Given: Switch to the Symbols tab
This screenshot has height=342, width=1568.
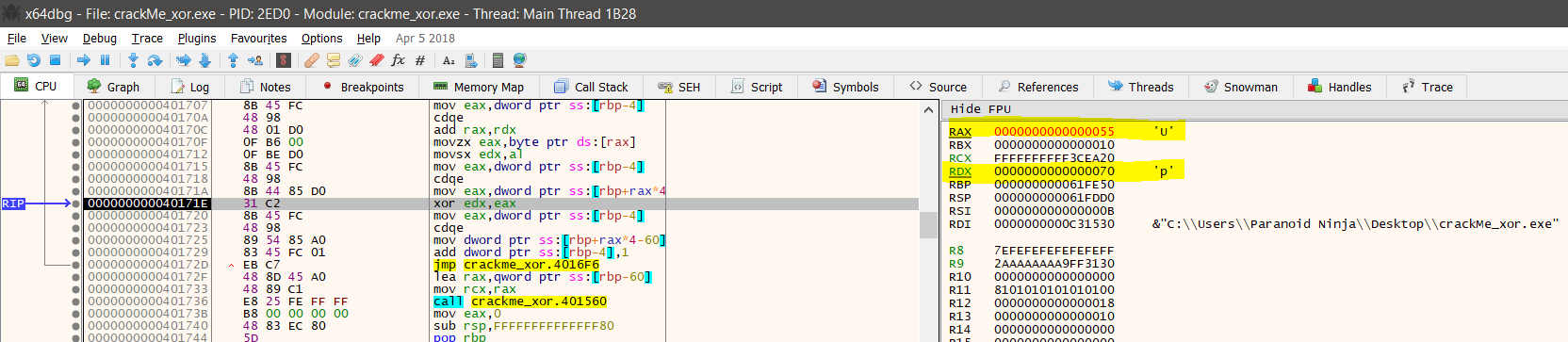Looking at the screenshot, I should pyautogui.click(x=845, y=87).
